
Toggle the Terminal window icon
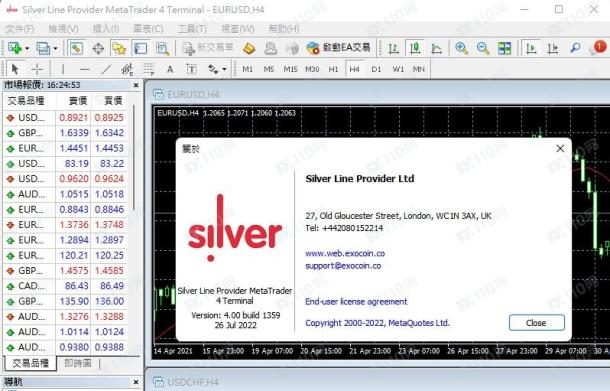(140, 48)
